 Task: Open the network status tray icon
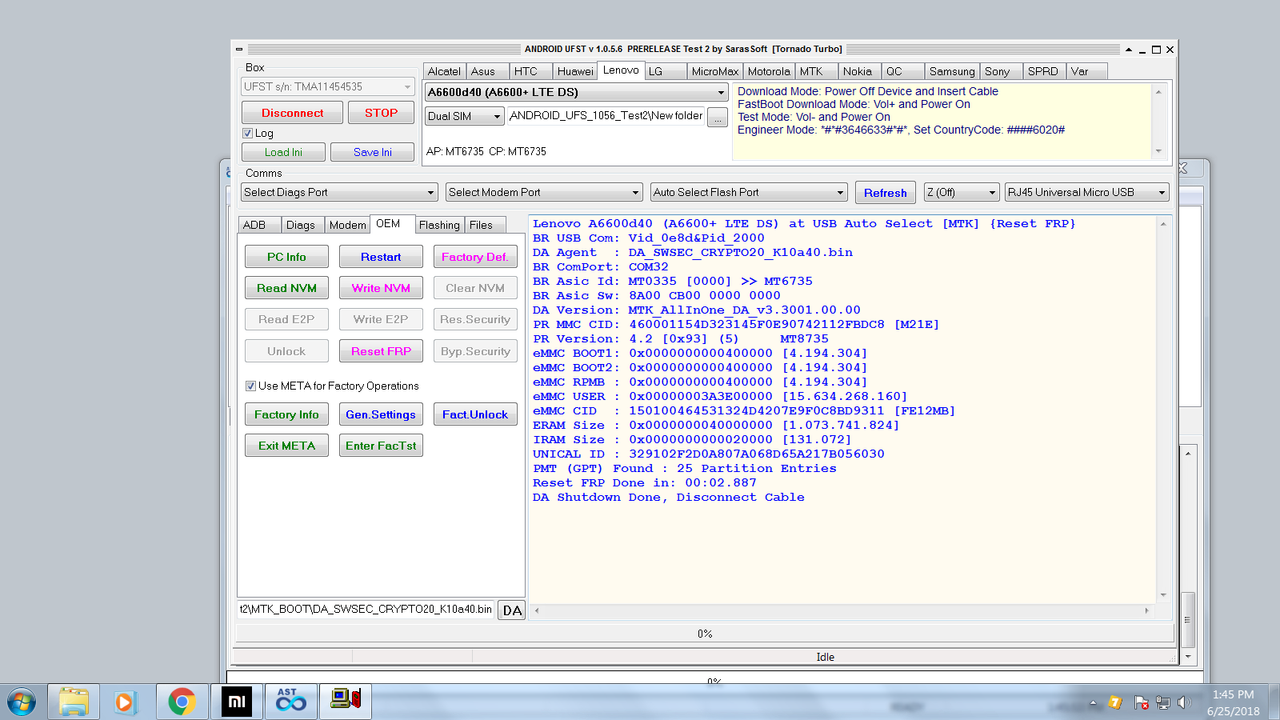coord(1163,702)
